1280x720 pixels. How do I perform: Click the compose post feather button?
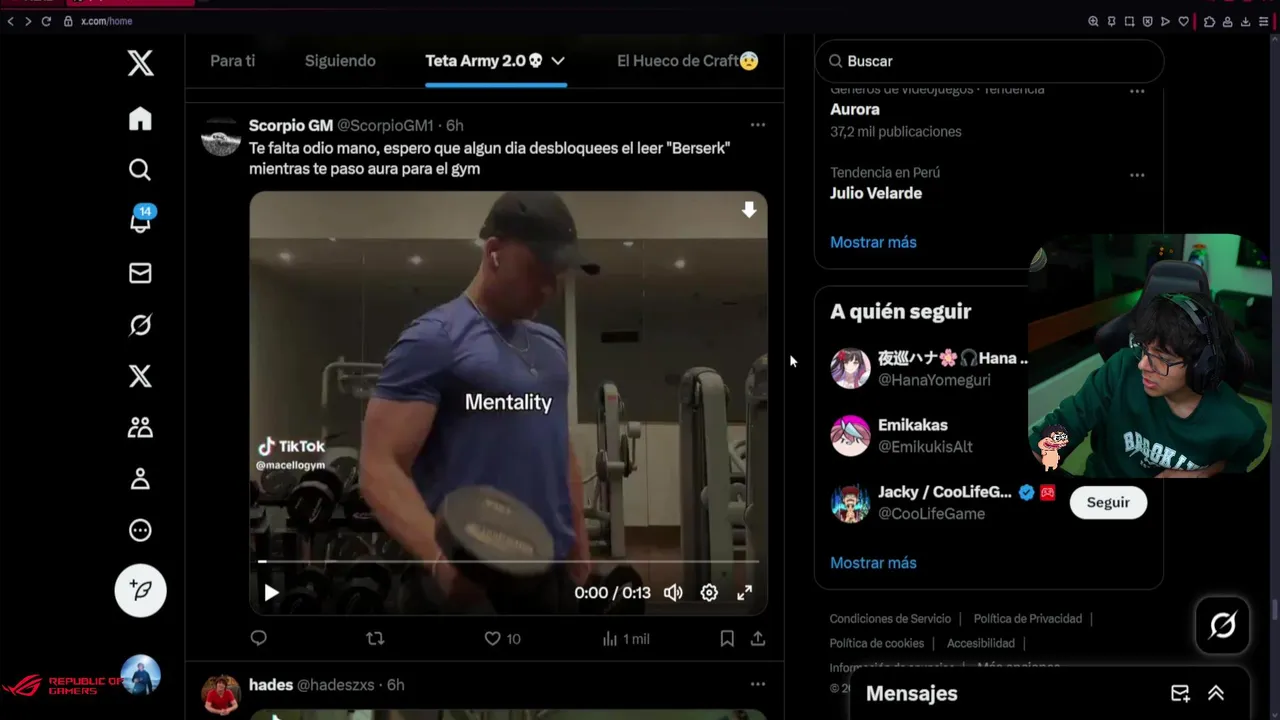click(x=140, y=591)
